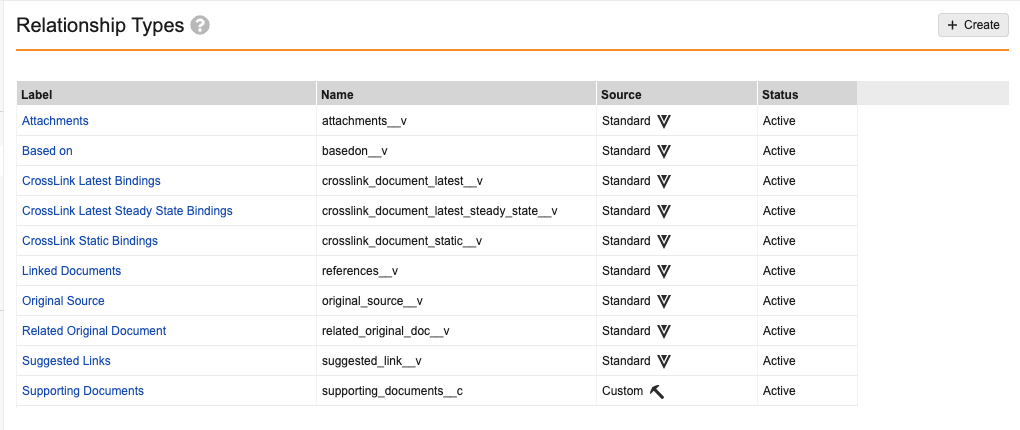This screenshot has height=430, width=1020.
Task: Click the Veeva icon in Original Source row
Action: [x=664, y=301]
